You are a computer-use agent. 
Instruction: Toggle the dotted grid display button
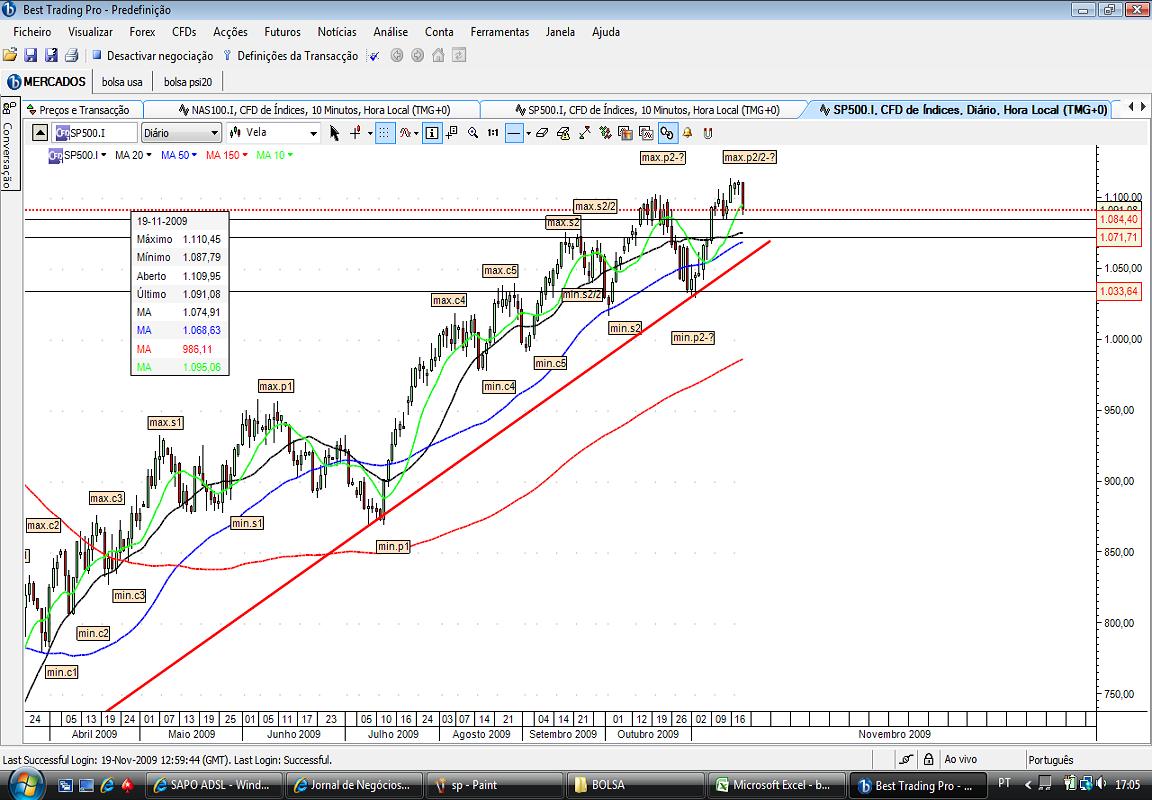pyautogui.click(x=385, y=133)
